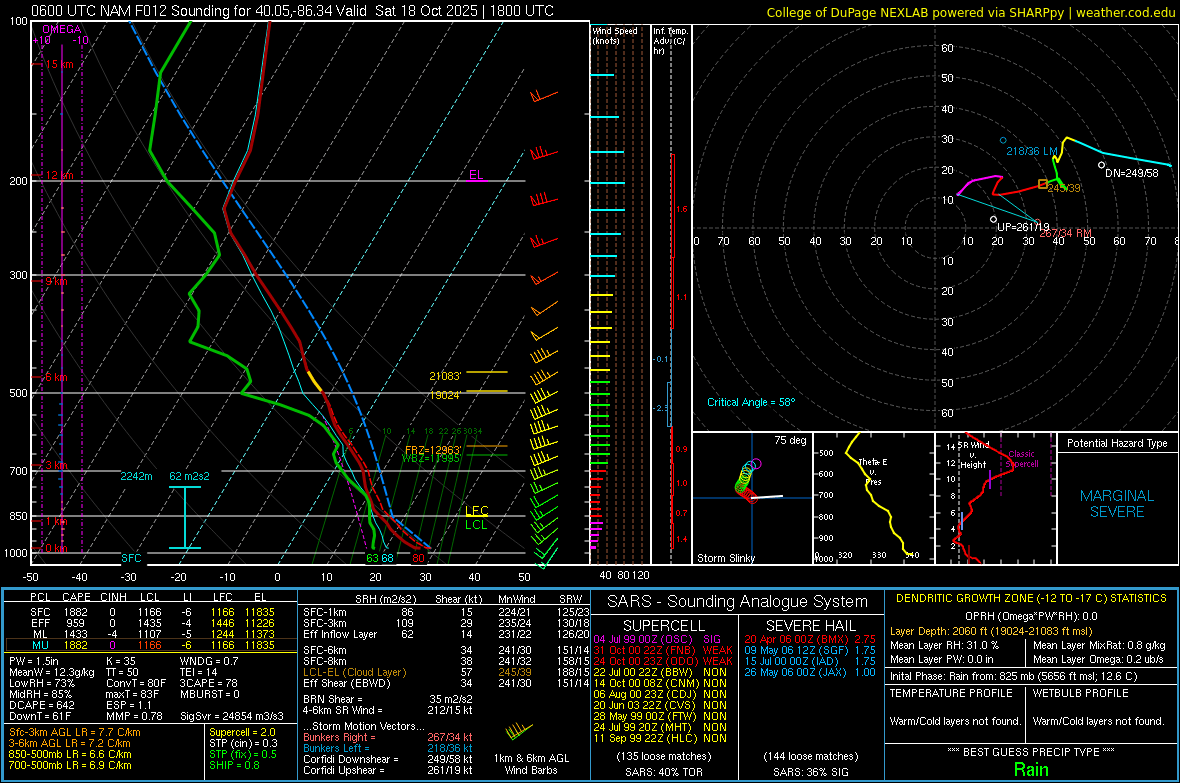Click the 'Wind Speed (knots)' panel header
Screen dimensions: 1180x783
point(615,35)
